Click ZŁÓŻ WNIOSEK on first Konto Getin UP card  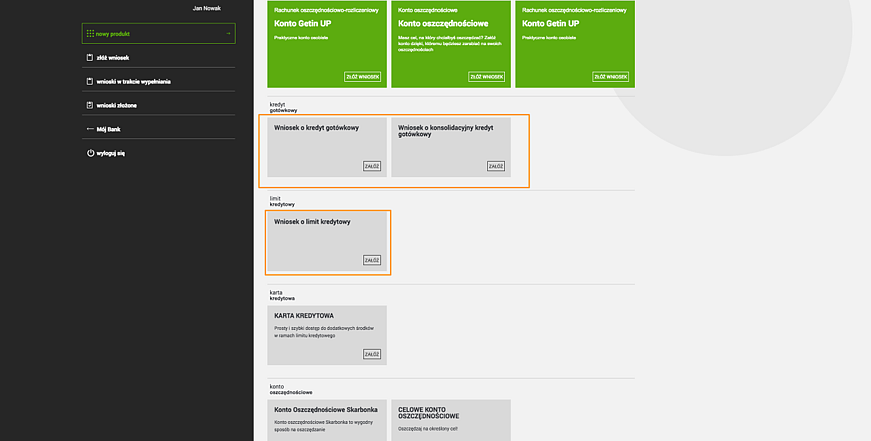coord(363,77)
